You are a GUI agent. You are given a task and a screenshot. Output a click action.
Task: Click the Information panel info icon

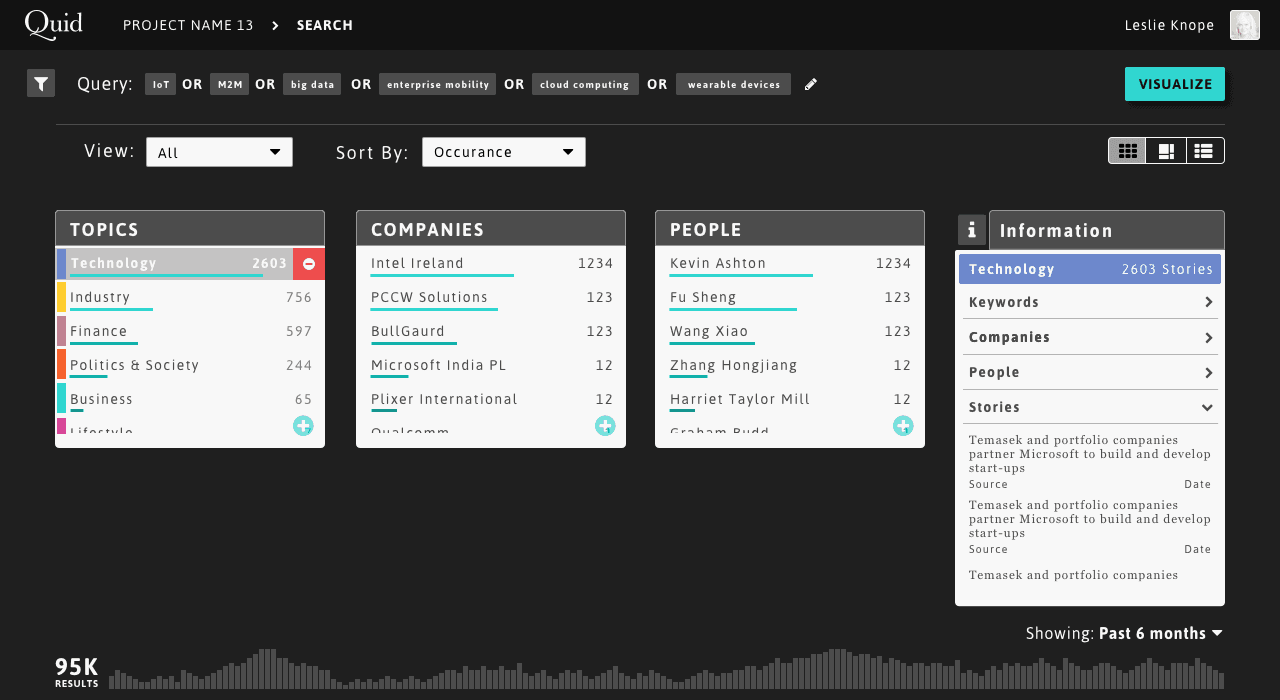point(972,230)
